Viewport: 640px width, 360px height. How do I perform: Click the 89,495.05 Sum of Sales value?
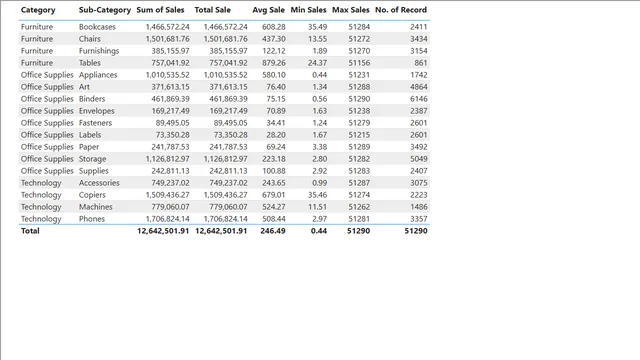point(172,123)
